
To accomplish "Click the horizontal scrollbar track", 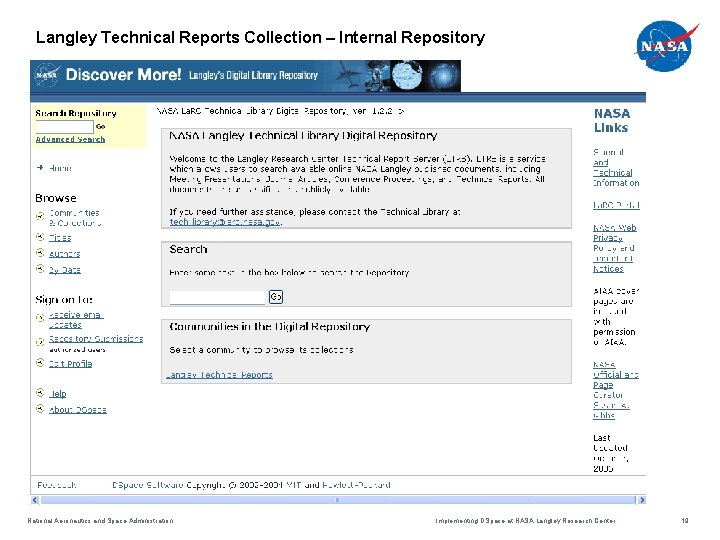I will 338,500.
